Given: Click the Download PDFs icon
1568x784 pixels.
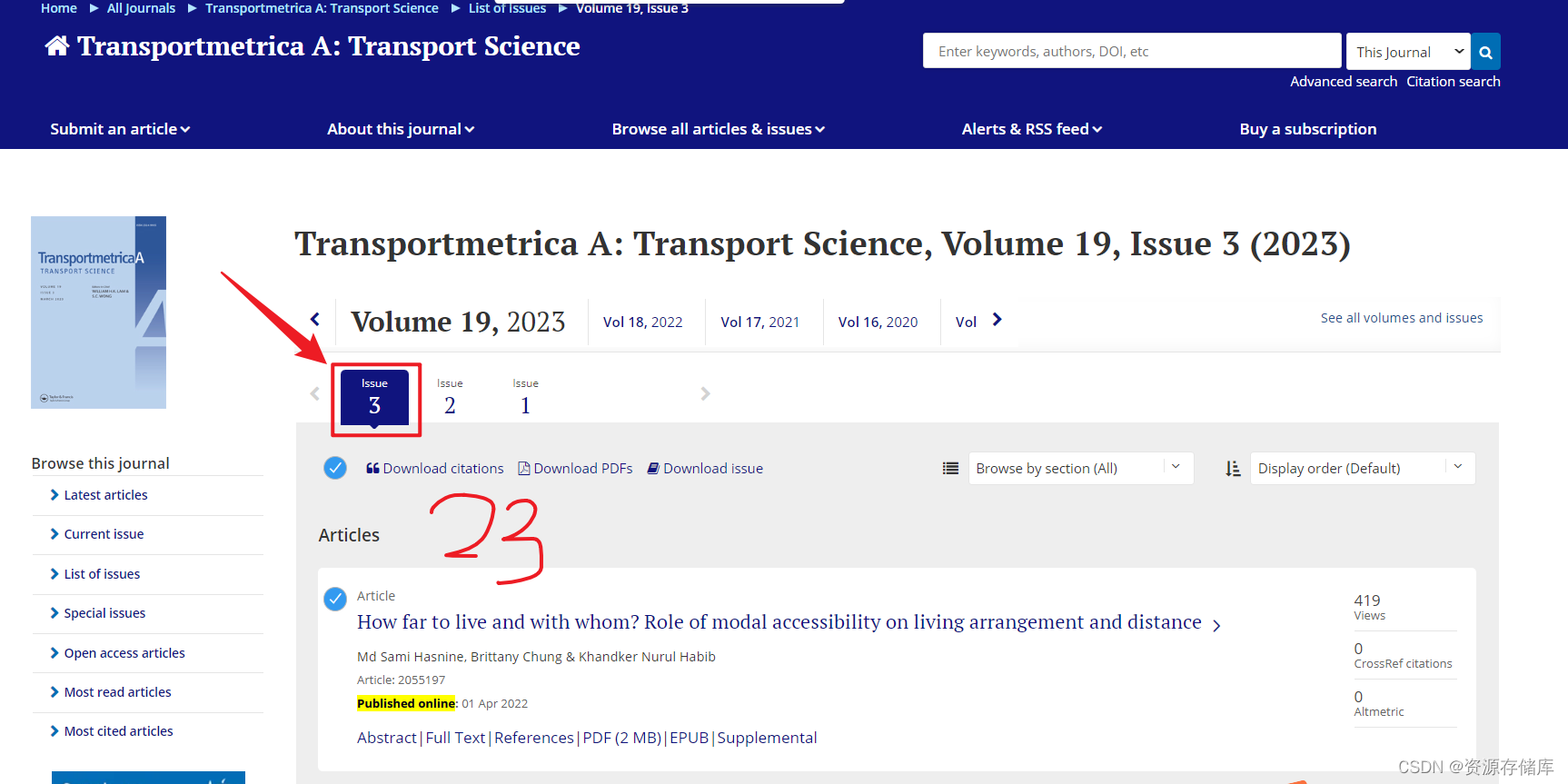Looking at the screenshot, I should pos(523,468).
